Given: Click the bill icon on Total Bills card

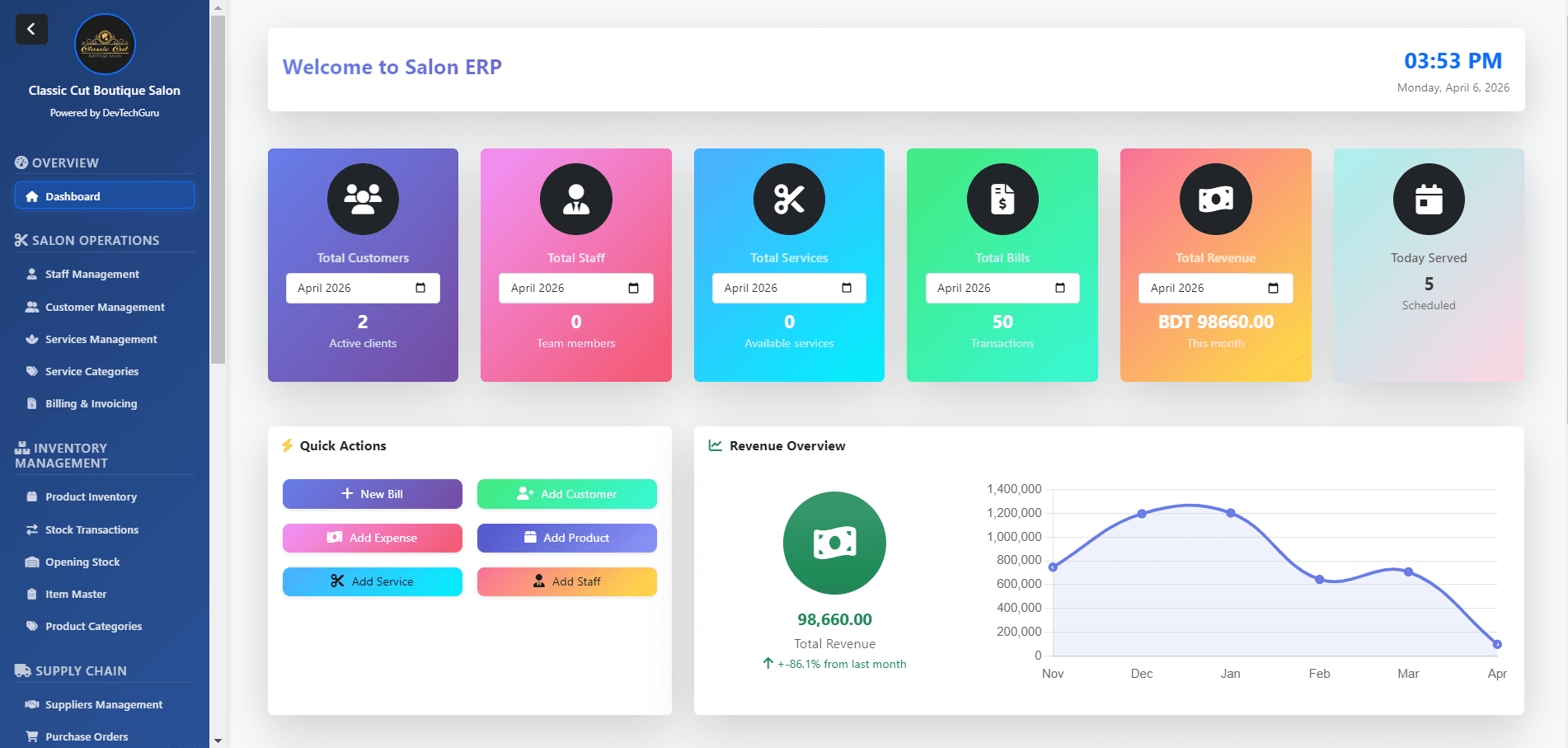Looking at the screenshot, I should click(1002, 199).
